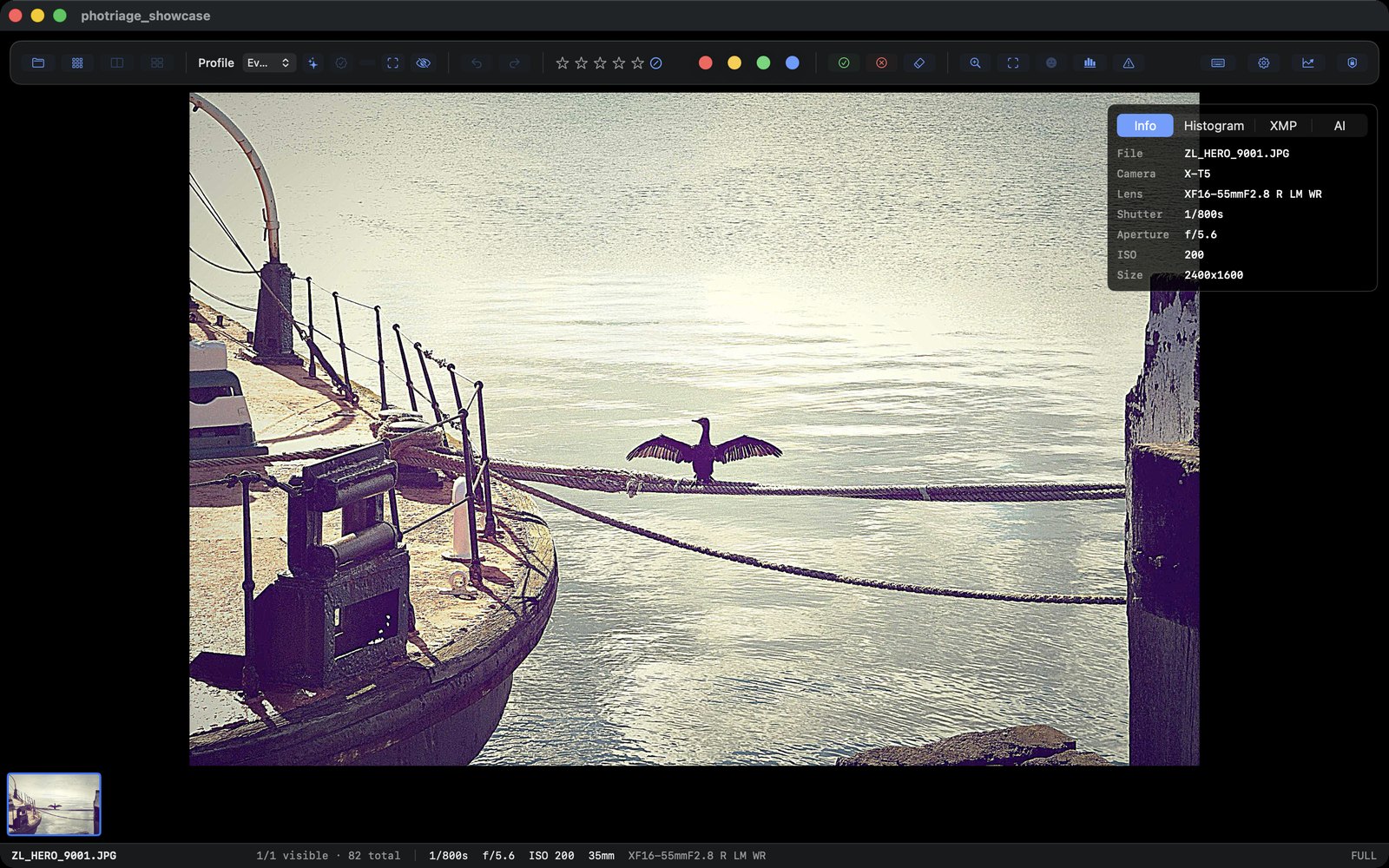This screenshot has height=868, width=1389.
Task: Toggle the face detection icon
Action: point(1051,62)
